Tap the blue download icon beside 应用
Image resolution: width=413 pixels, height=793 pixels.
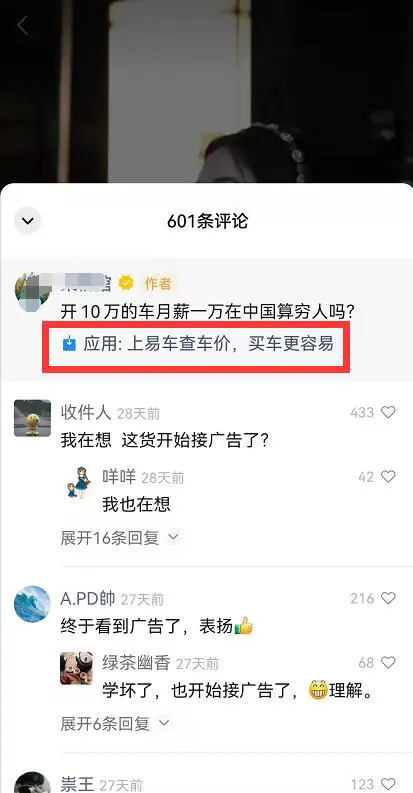(69, 344)
